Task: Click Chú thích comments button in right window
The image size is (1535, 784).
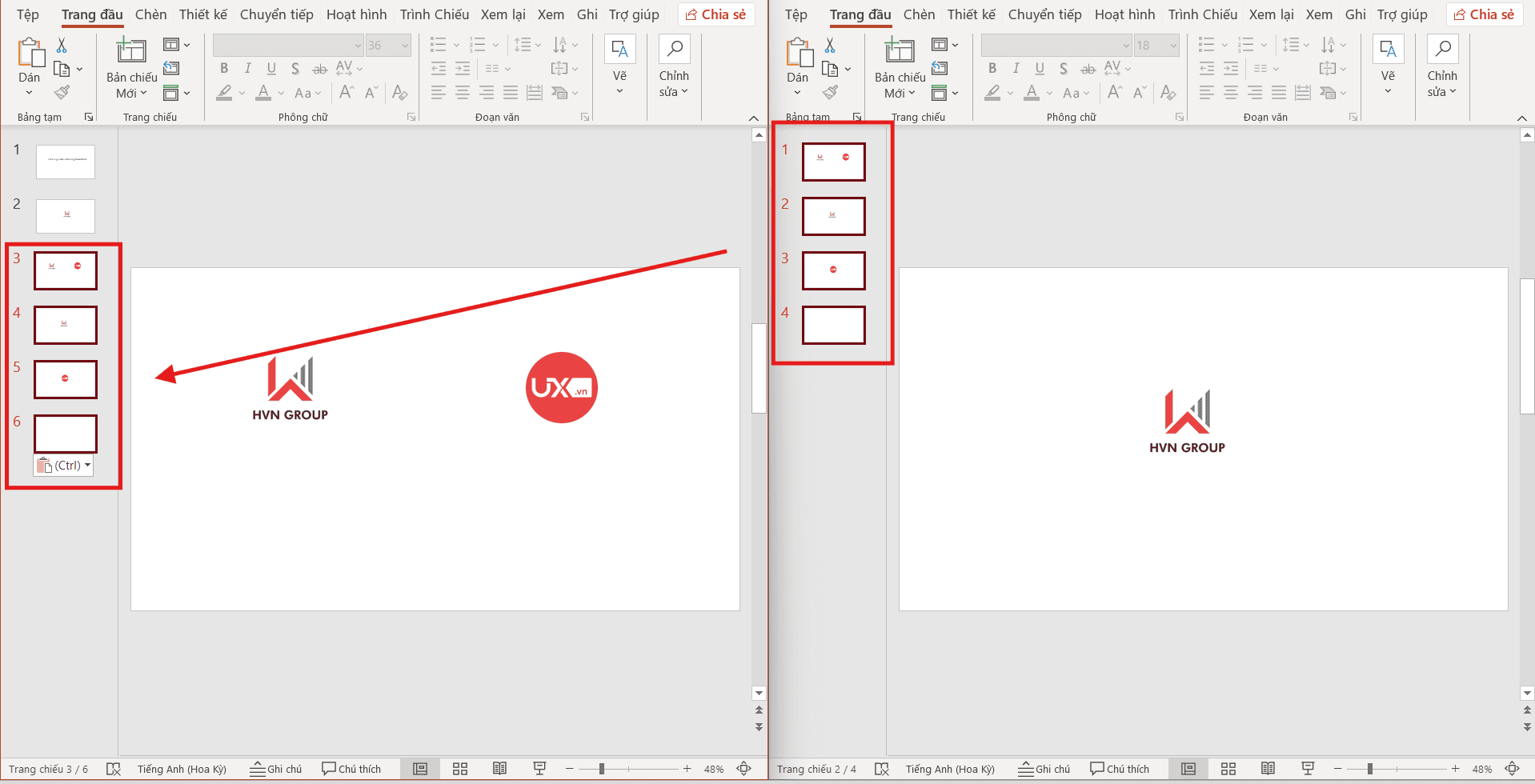Action: pyautogui.click(x=1120, y=769)
